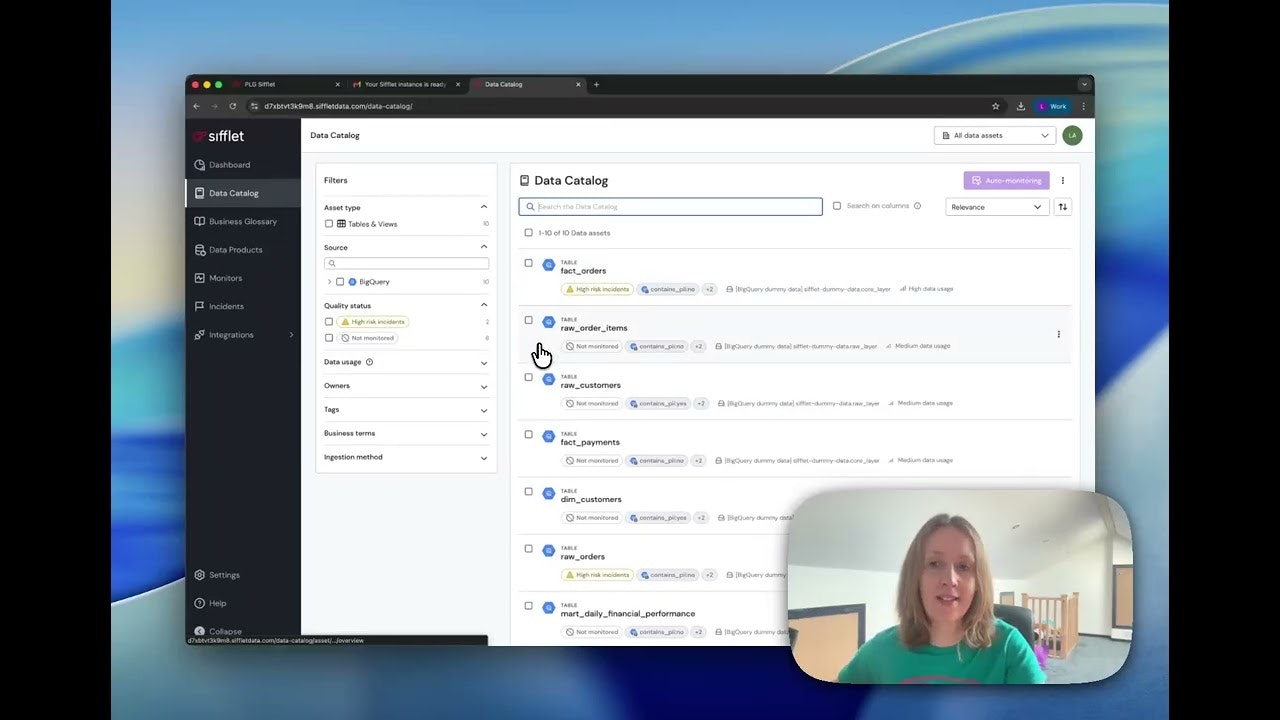Expand the Ingestion method filter section

pos(484,458)
